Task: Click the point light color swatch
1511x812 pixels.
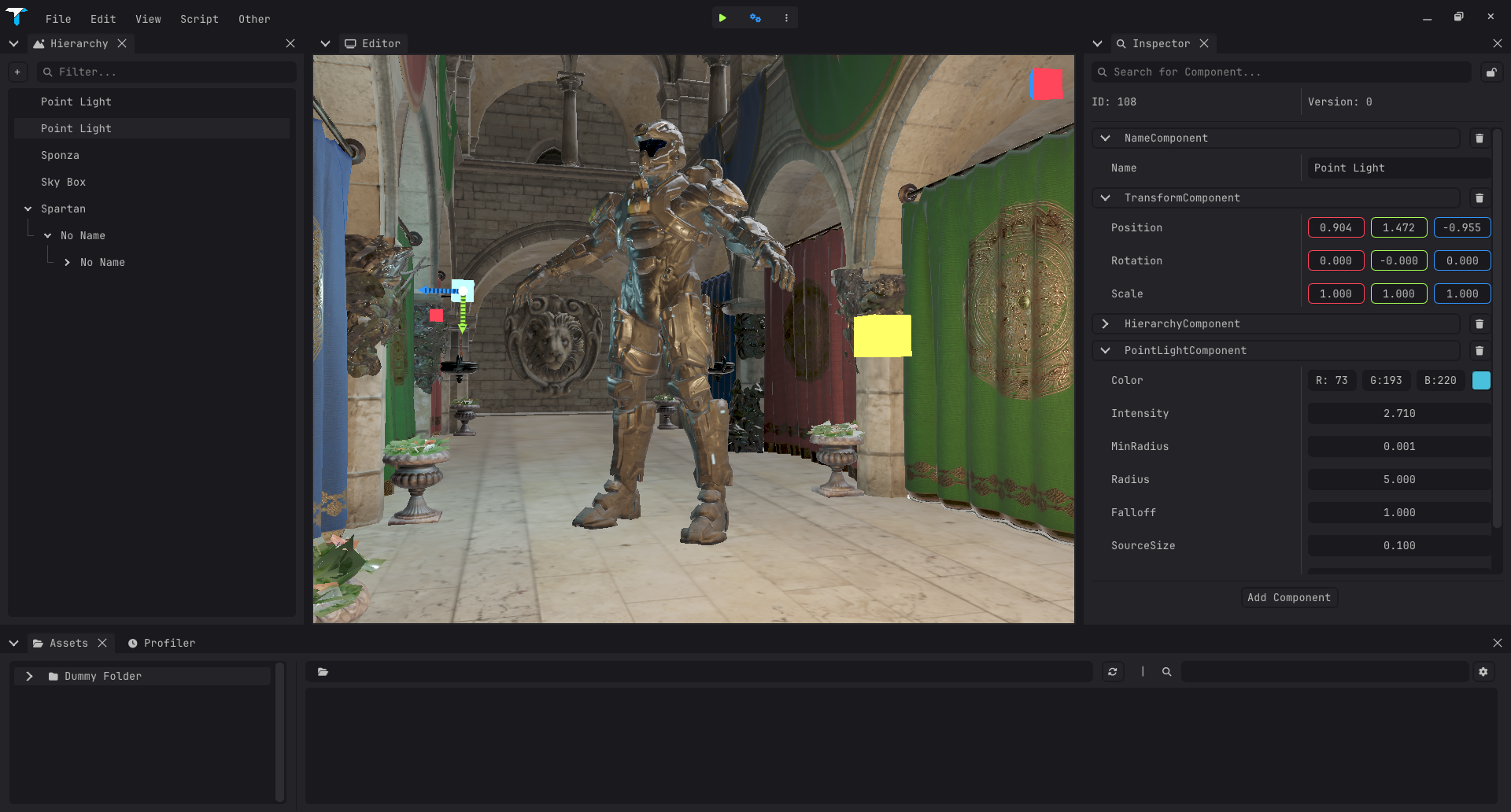Action: [1481, 381]
